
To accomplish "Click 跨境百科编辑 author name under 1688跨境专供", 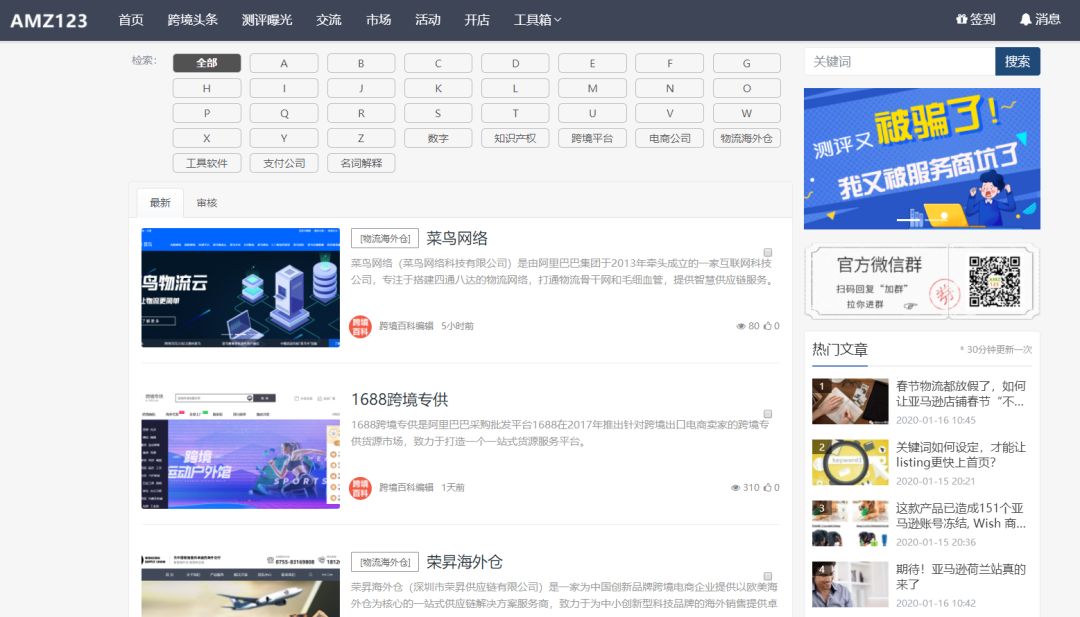I will coord(406,488).
